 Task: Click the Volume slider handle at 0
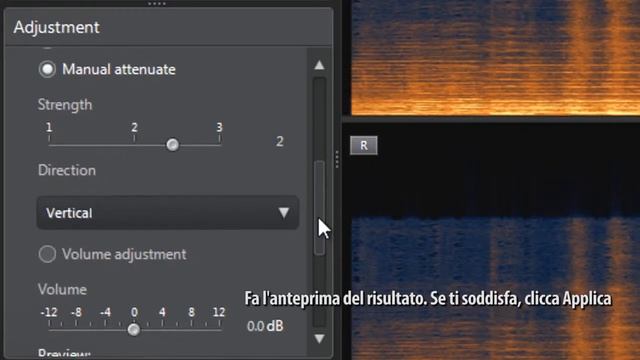coord(133,329)
